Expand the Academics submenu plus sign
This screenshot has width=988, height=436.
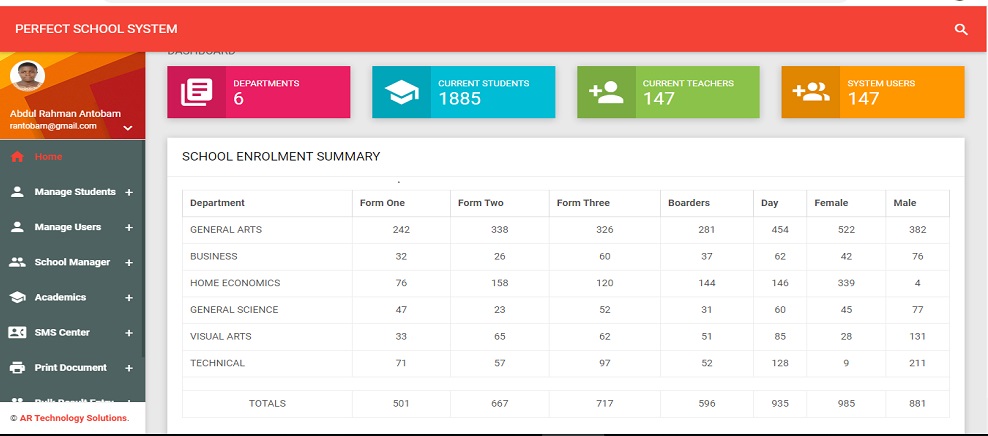[129, 298]
